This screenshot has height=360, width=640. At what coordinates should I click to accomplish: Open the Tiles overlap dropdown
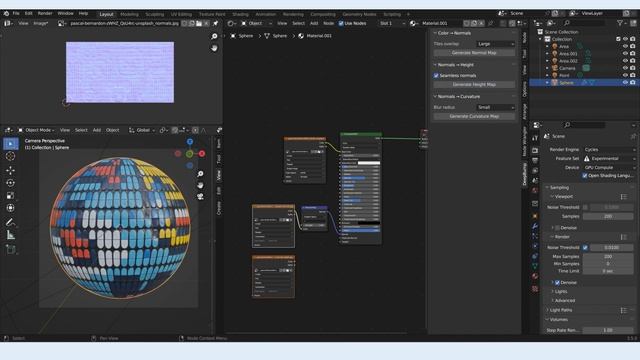496,44
